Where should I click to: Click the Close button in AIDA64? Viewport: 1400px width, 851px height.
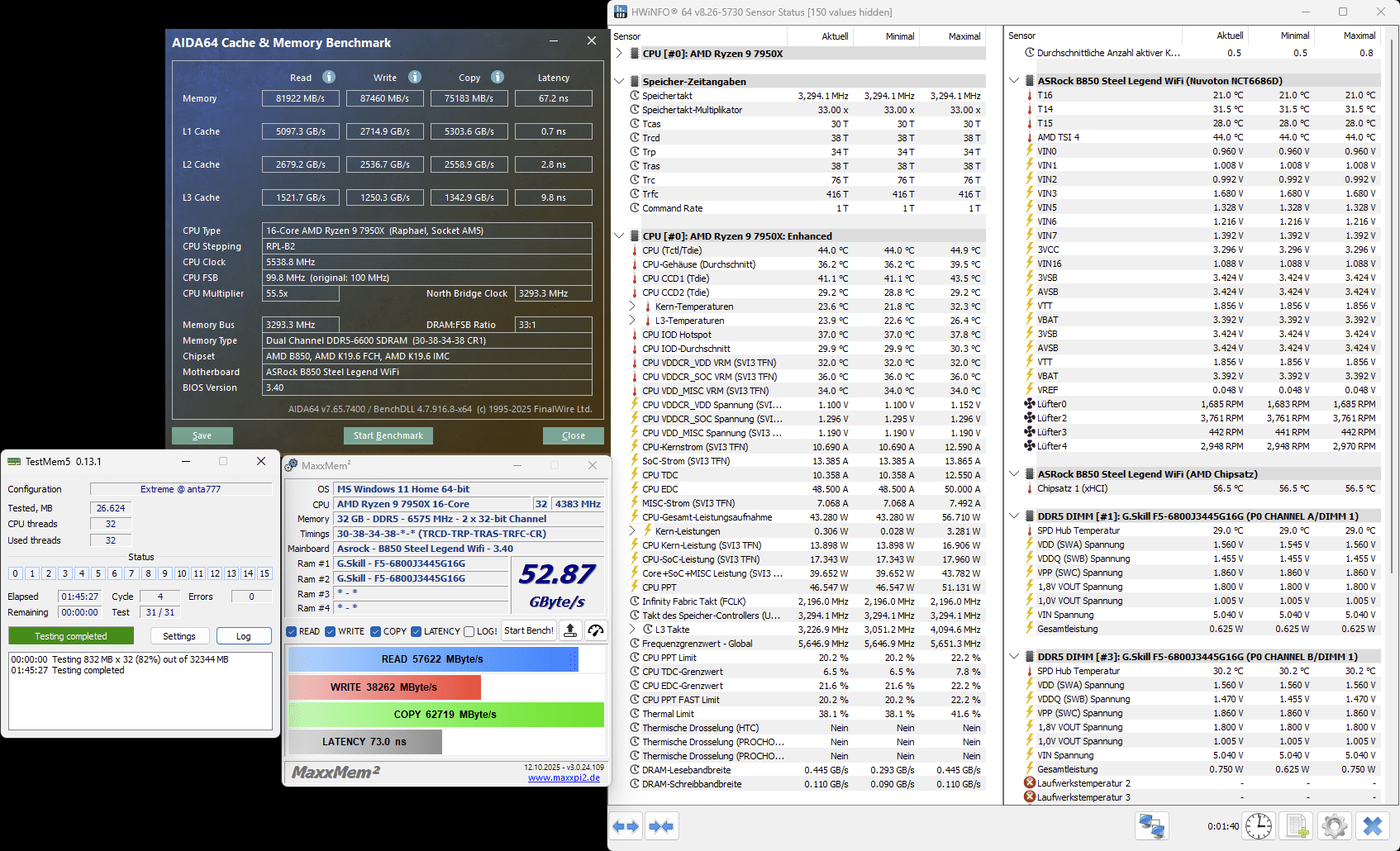tap(574, 435)
